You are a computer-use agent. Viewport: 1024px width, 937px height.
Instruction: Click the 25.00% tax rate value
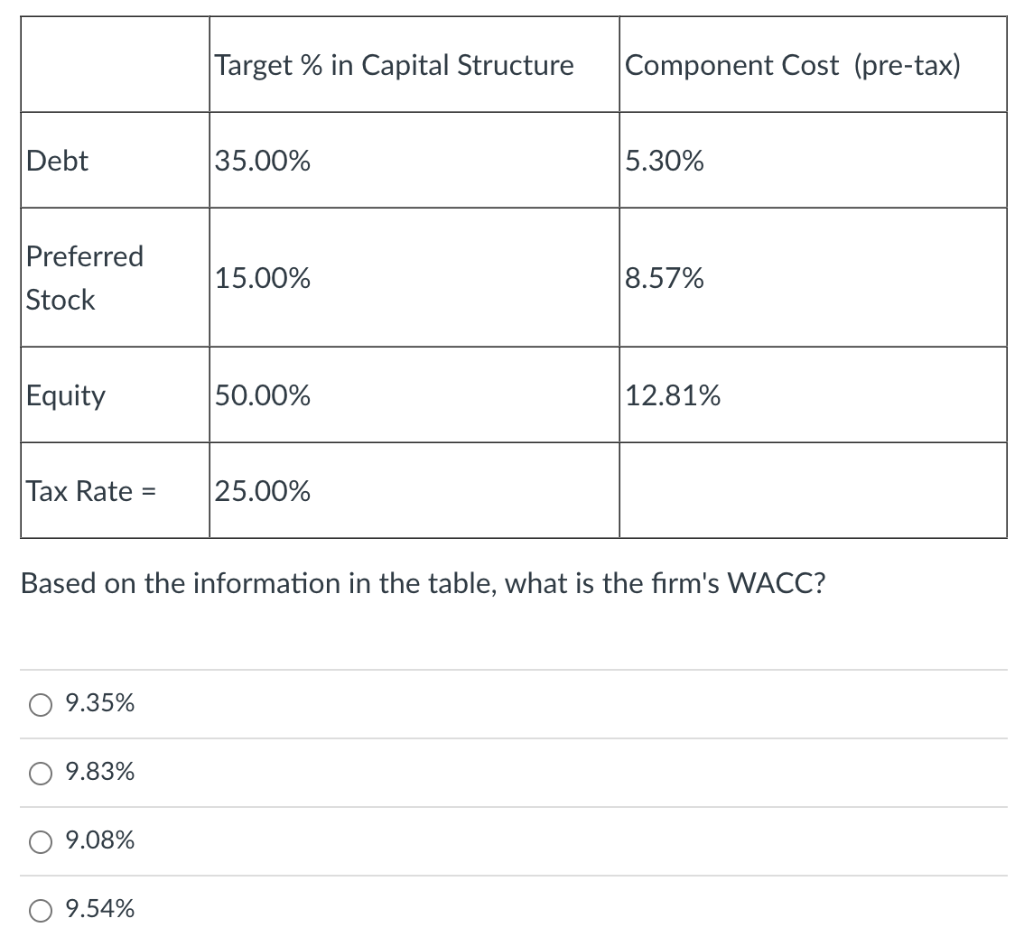(x=262, y=490)
